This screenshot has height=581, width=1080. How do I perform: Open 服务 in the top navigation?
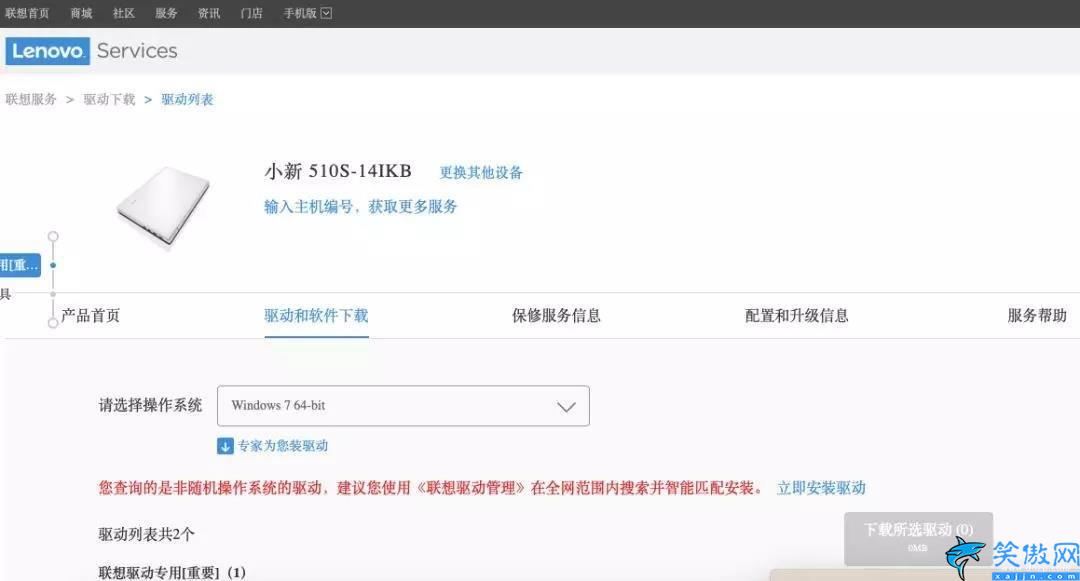pos(166,13)
